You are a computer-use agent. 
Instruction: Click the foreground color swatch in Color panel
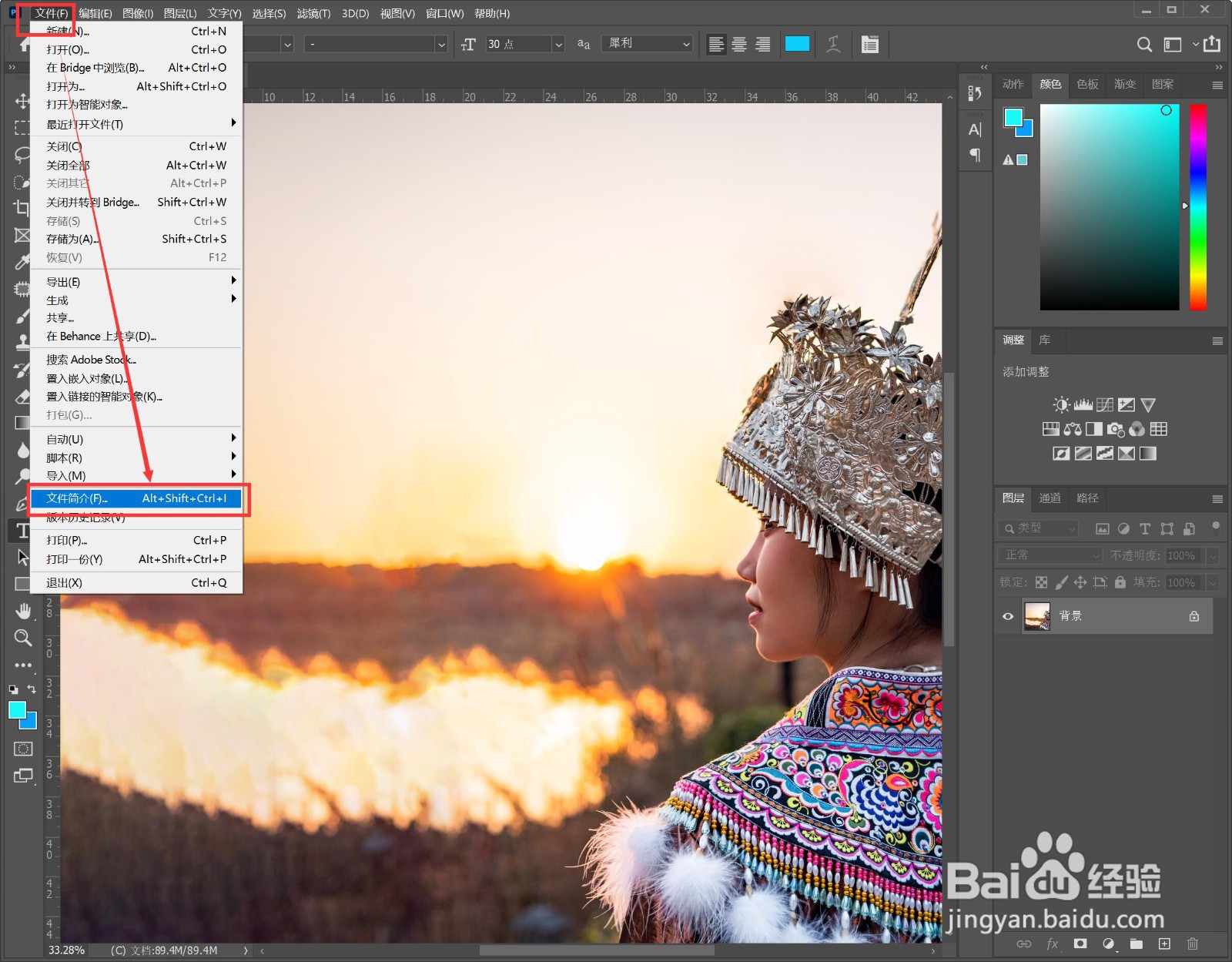click(x=1013, y=118)
